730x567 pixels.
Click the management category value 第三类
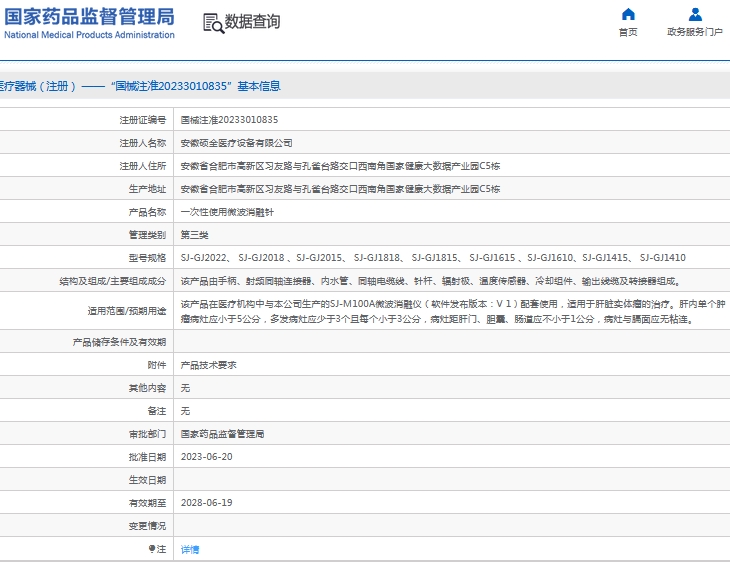click(194, 235)
